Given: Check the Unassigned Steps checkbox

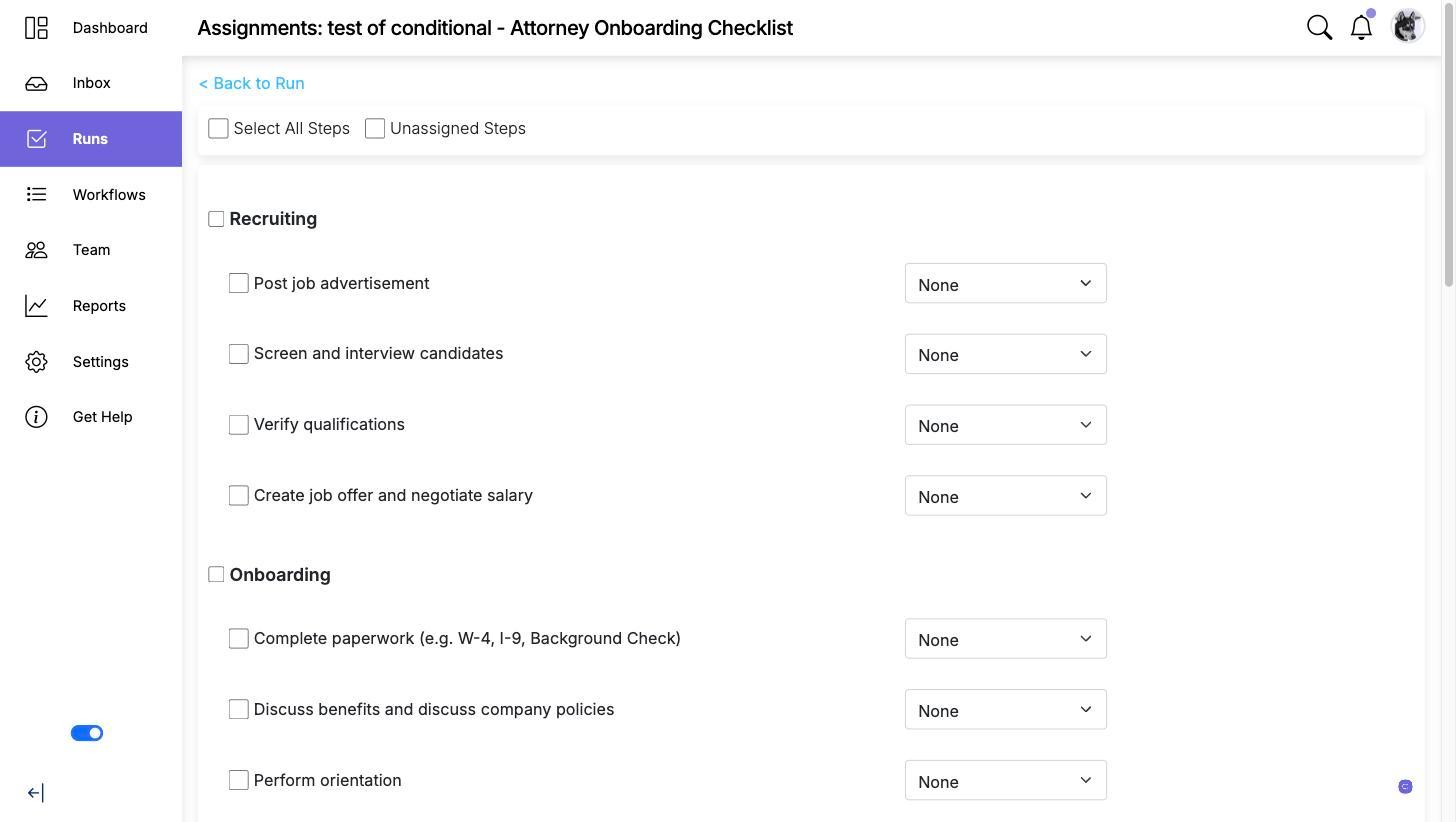Looking at the screenshot, I should point(375,128).
